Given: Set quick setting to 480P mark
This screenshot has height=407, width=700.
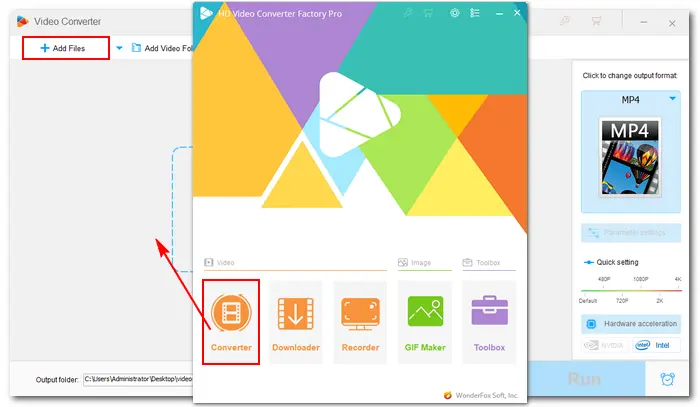Looking at the screenshot, I should click(604, 279).
